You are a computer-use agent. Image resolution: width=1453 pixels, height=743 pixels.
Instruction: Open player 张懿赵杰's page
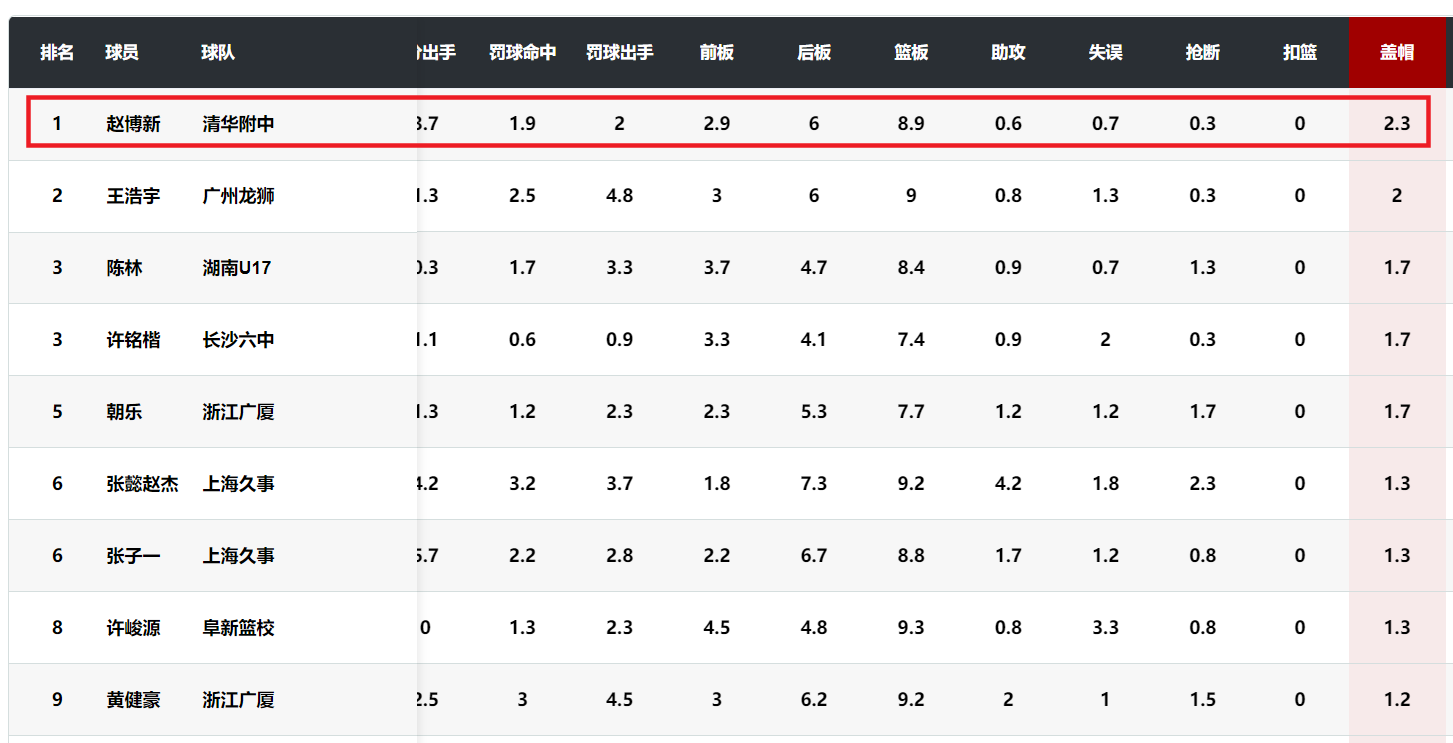[142, 484]
